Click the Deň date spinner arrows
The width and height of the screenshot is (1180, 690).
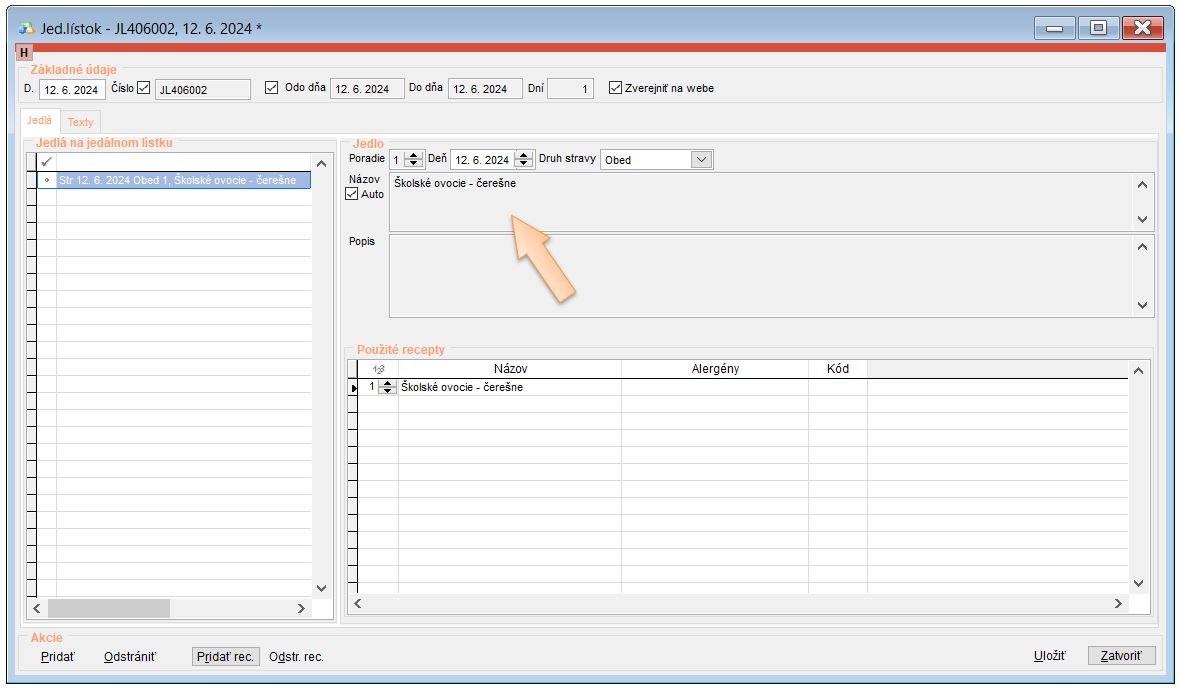point(523,160)
